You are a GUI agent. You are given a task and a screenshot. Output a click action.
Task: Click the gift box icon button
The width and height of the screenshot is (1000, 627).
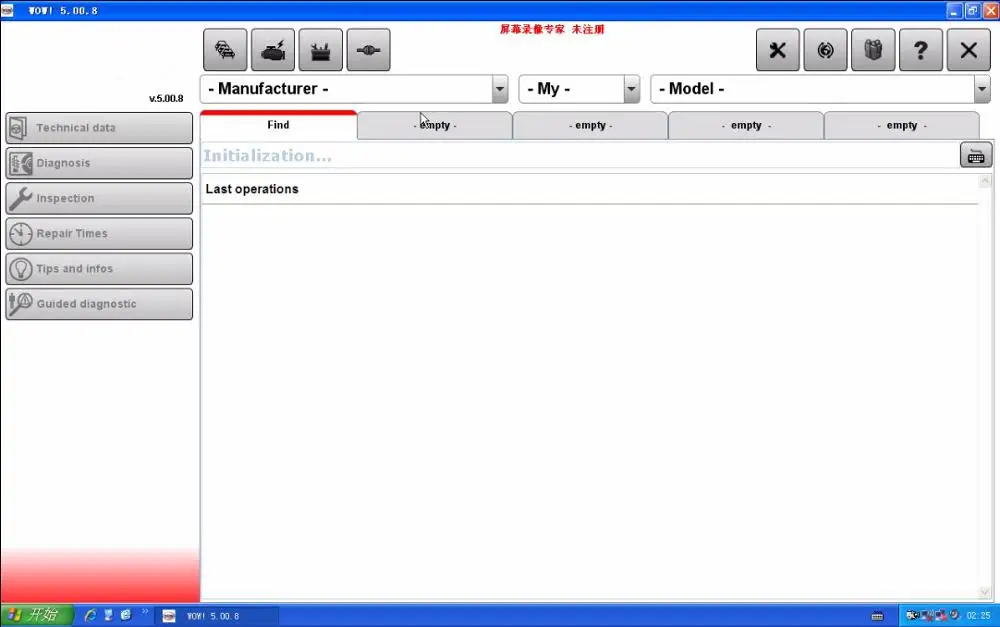(873, 50)
